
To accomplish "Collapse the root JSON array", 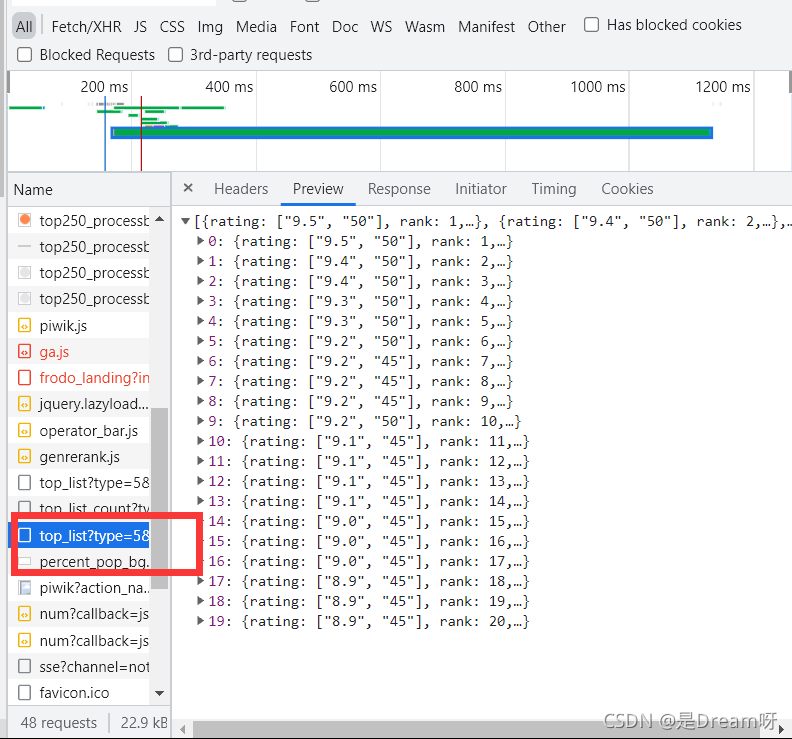I will click(185, 221).
